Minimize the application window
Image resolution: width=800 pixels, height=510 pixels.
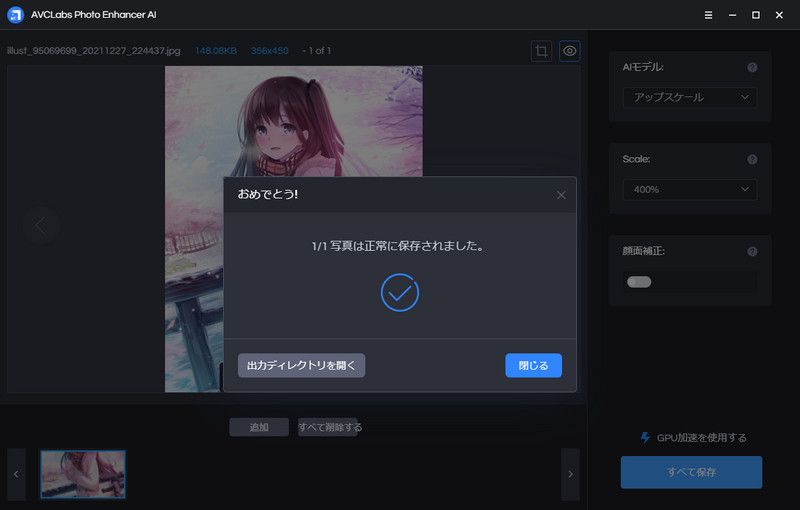[732, 15]
